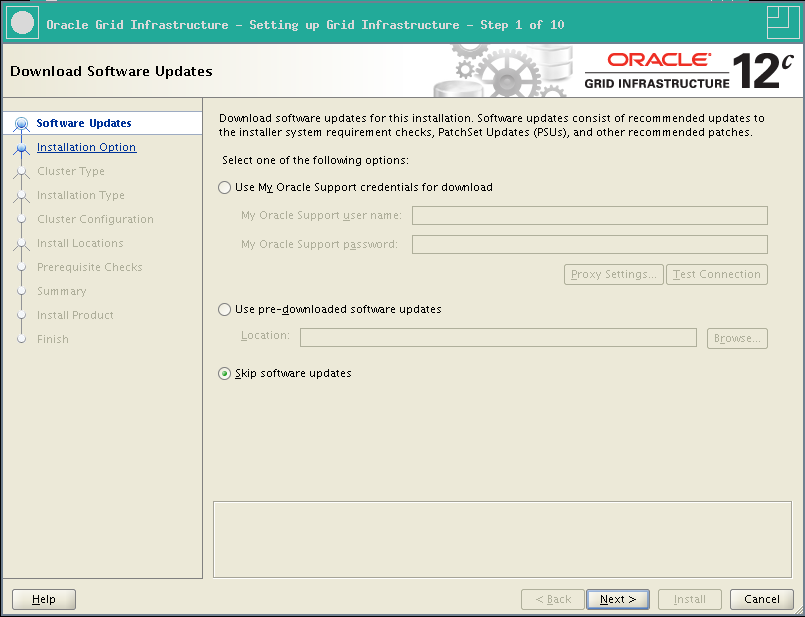Click the Location input field
This screenshot has width=805, height=617.
coord(498,338)
